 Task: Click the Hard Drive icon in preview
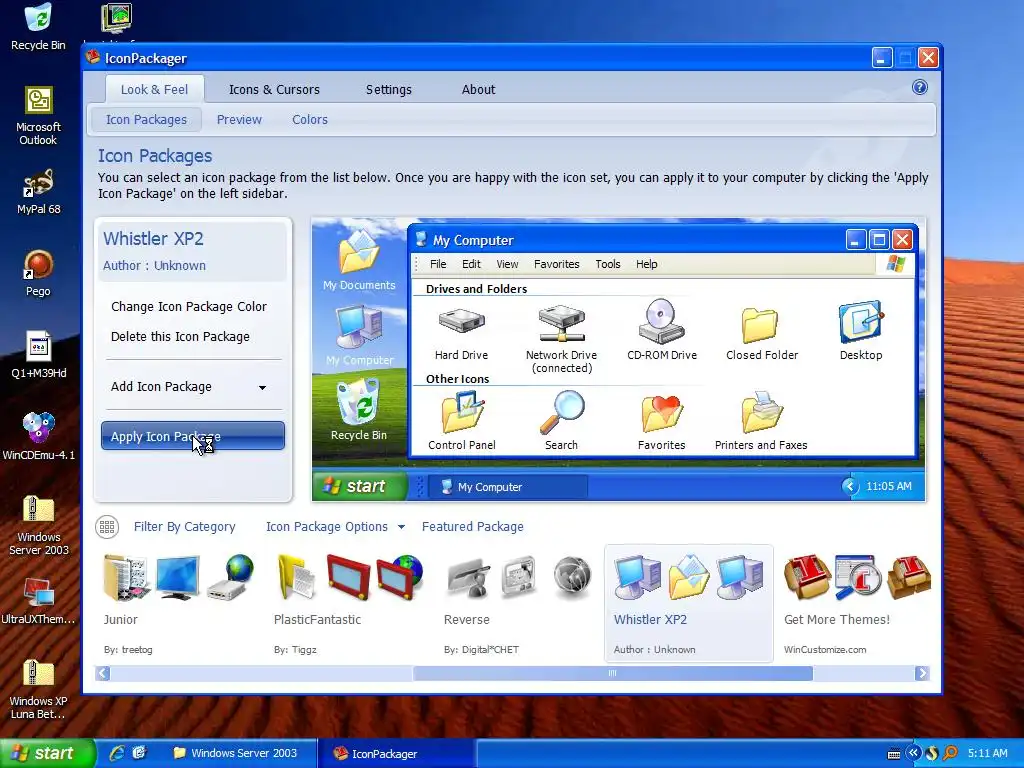(462, 321)
